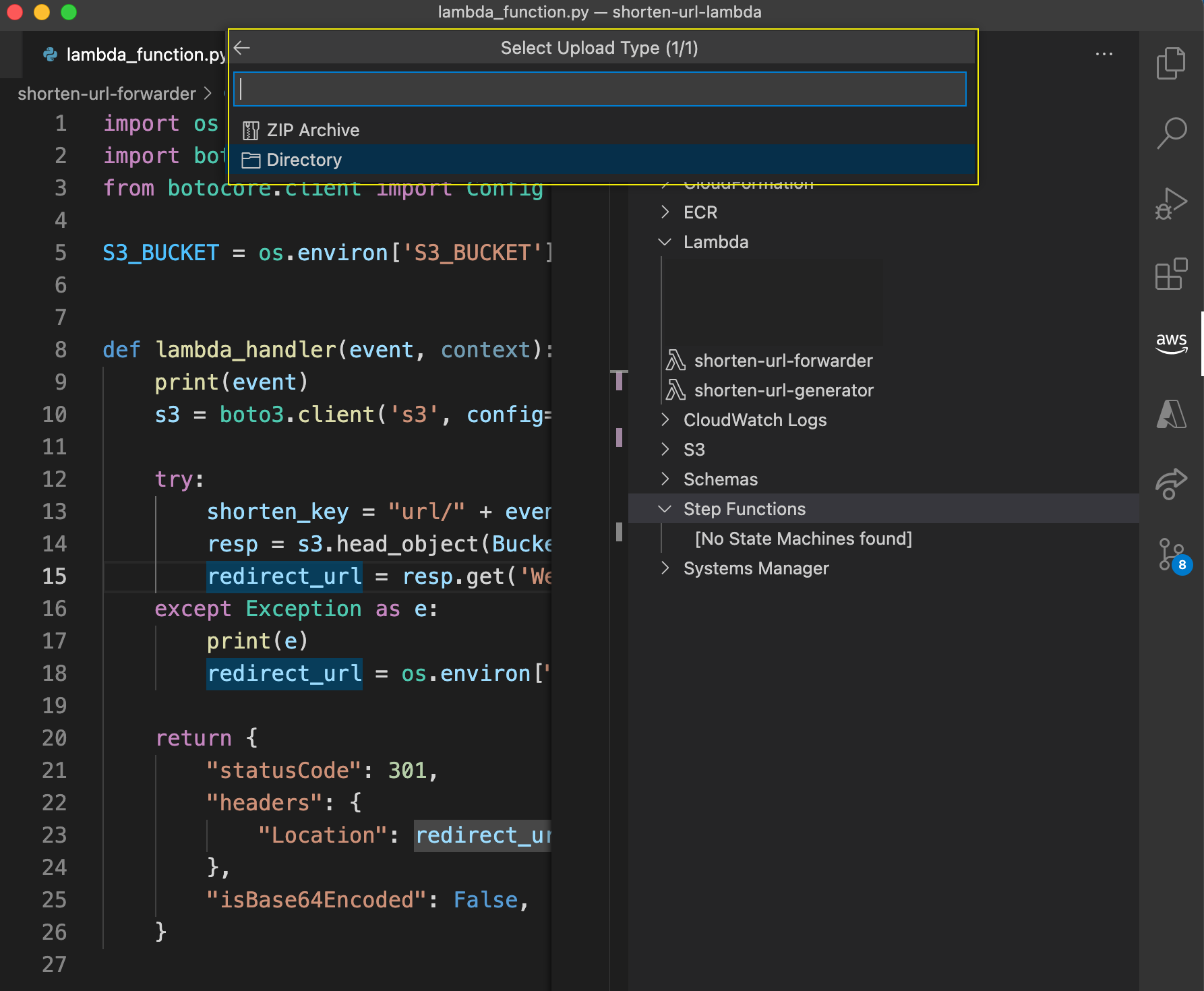Click the S3 label in AWS explorer

pyautogui.click(x=694, y=450)
